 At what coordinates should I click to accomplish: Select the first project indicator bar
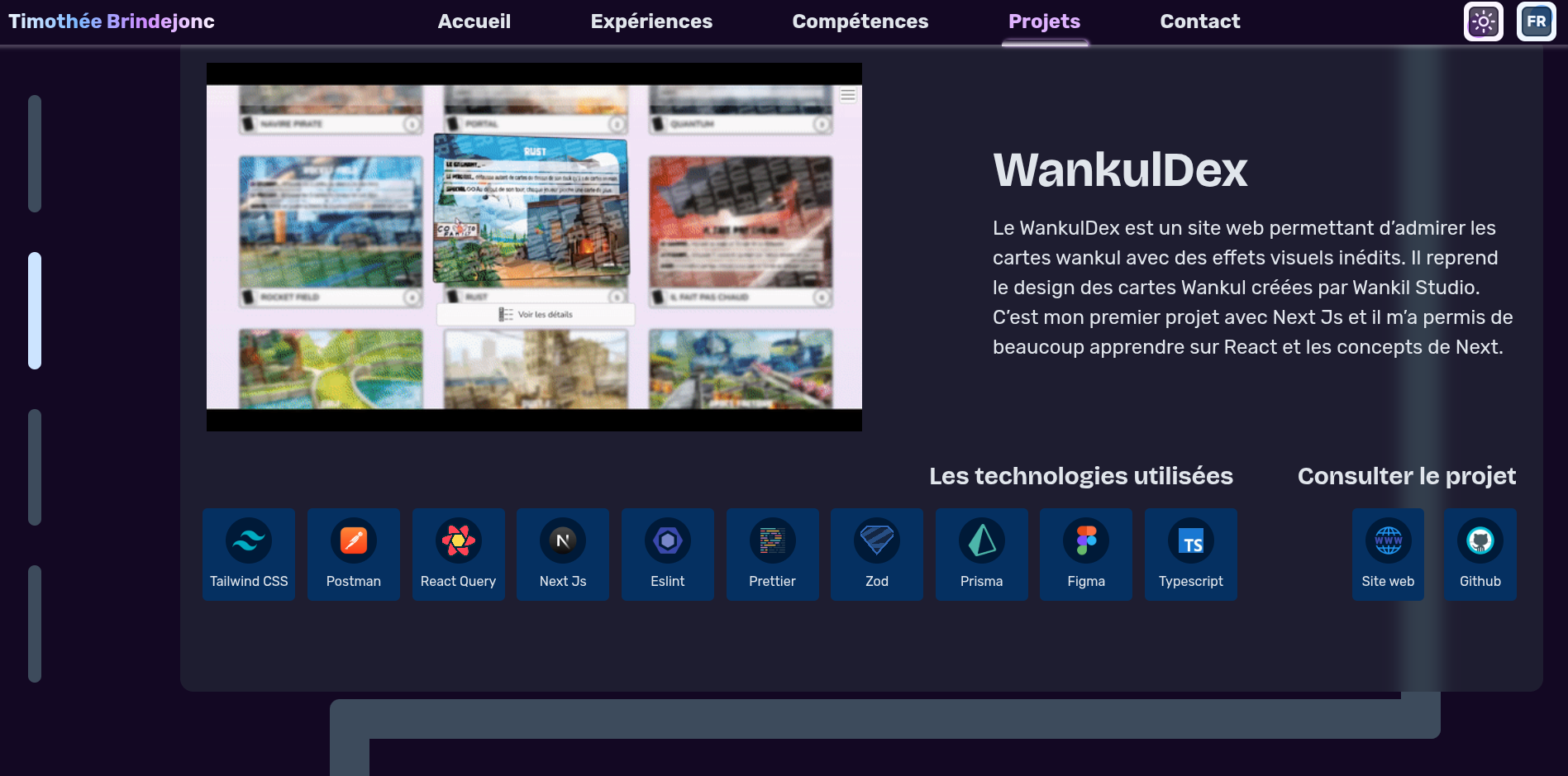pyautogui.click(x=35, y=154)
